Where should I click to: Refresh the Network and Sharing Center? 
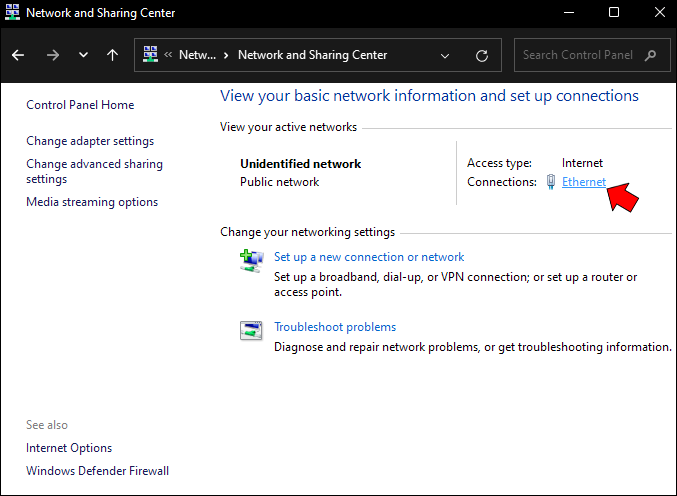click(x=482, y=55)
